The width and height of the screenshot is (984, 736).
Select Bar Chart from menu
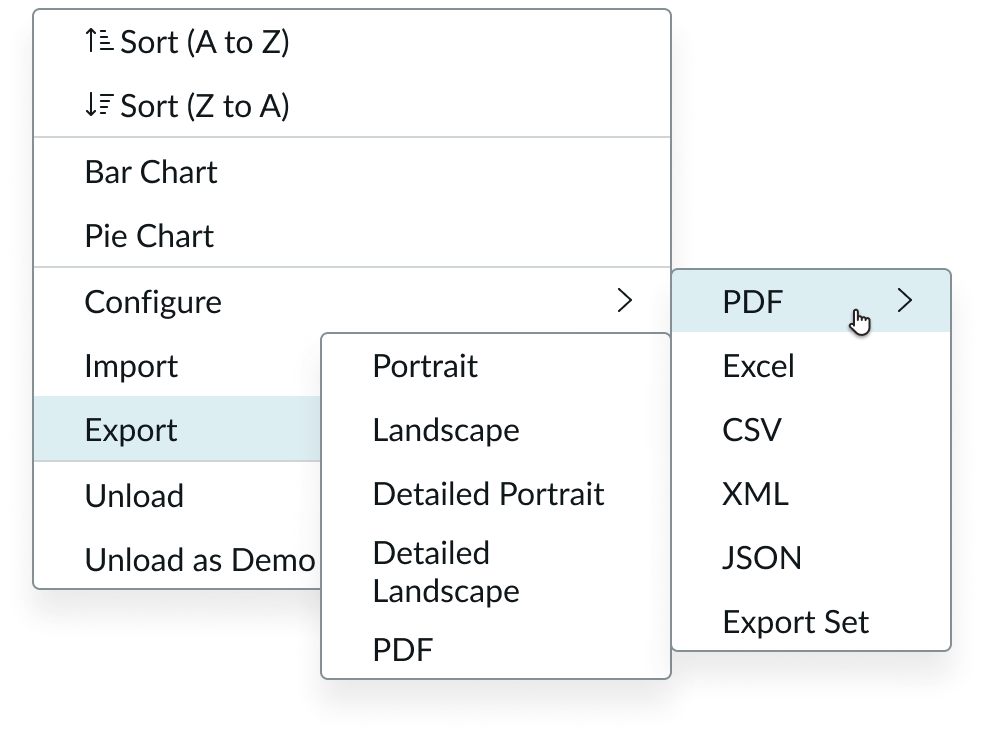[352, 172]
